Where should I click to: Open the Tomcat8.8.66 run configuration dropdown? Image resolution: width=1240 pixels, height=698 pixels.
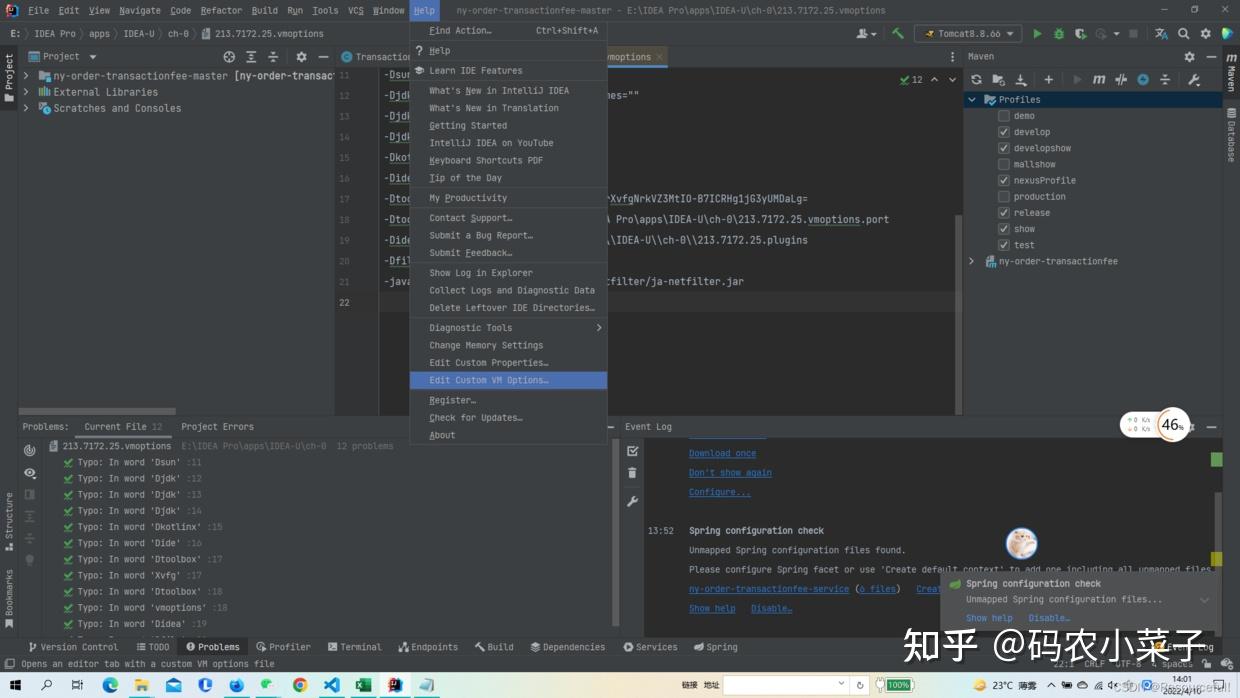click(x=1010, y=33)
